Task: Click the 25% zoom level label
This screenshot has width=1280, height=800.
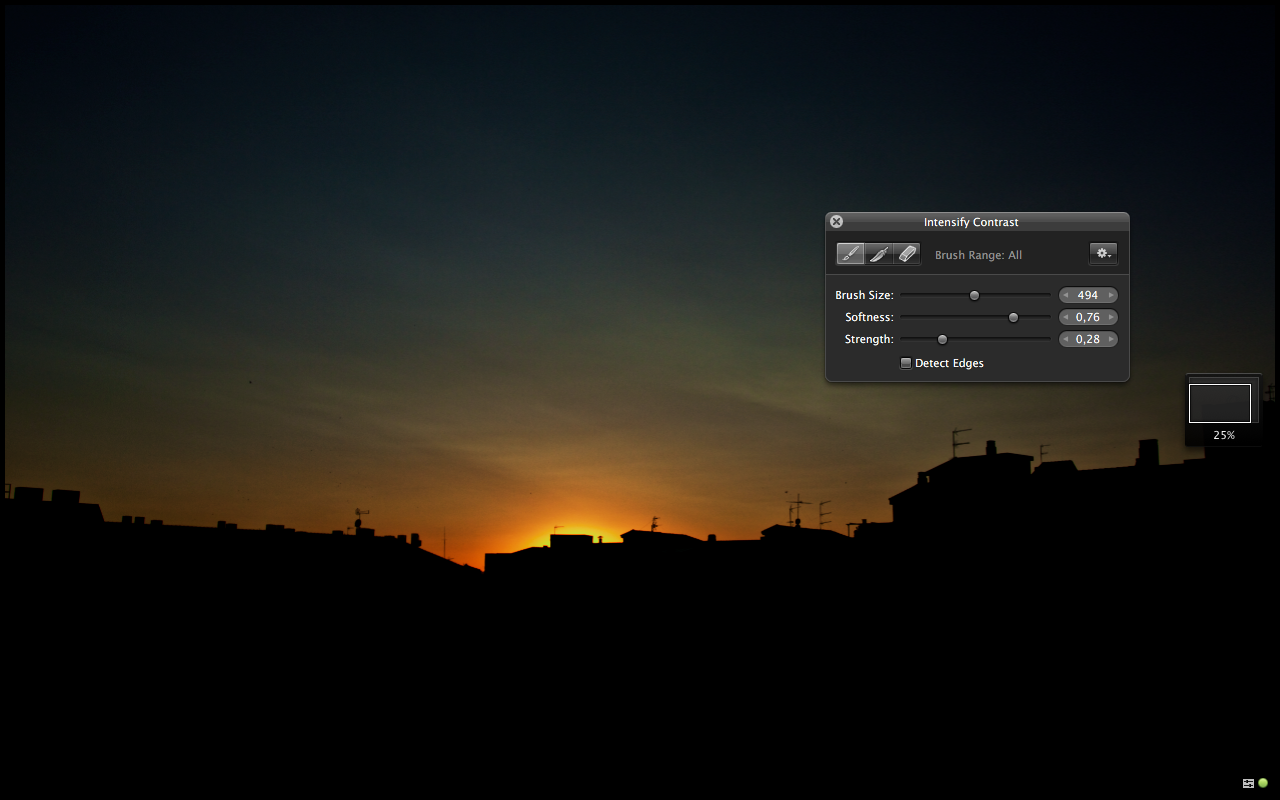Action: [x=1224, y=436]
